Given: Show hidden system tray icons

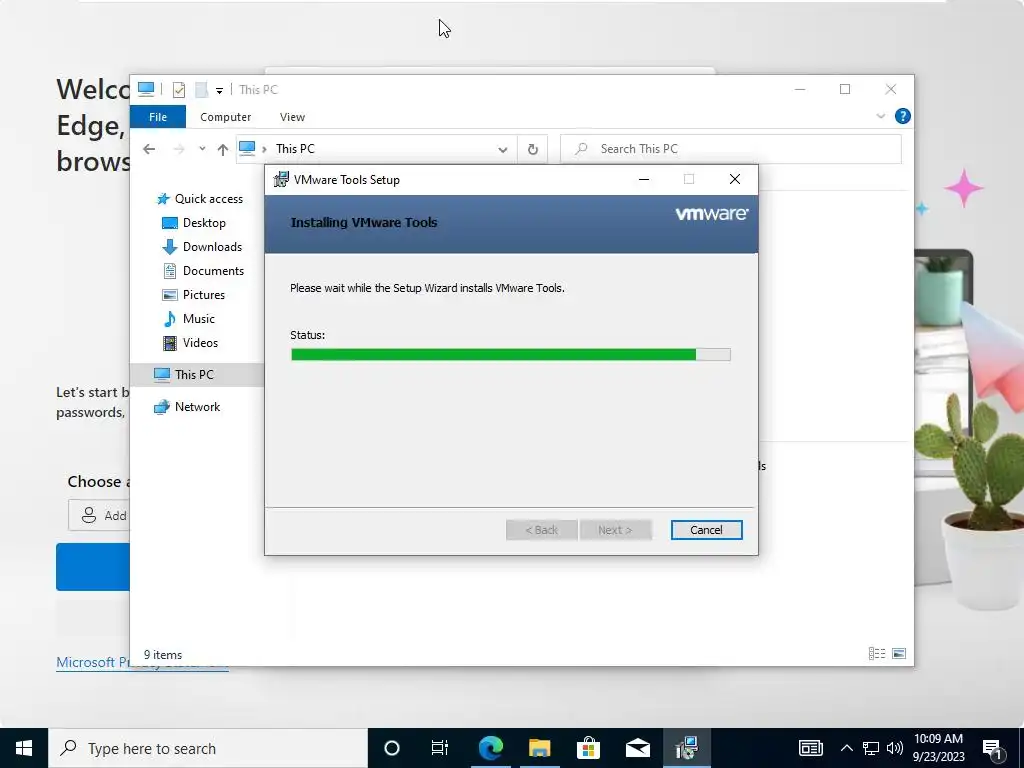Looking at the screenshot, I should [x=846, y=748].
